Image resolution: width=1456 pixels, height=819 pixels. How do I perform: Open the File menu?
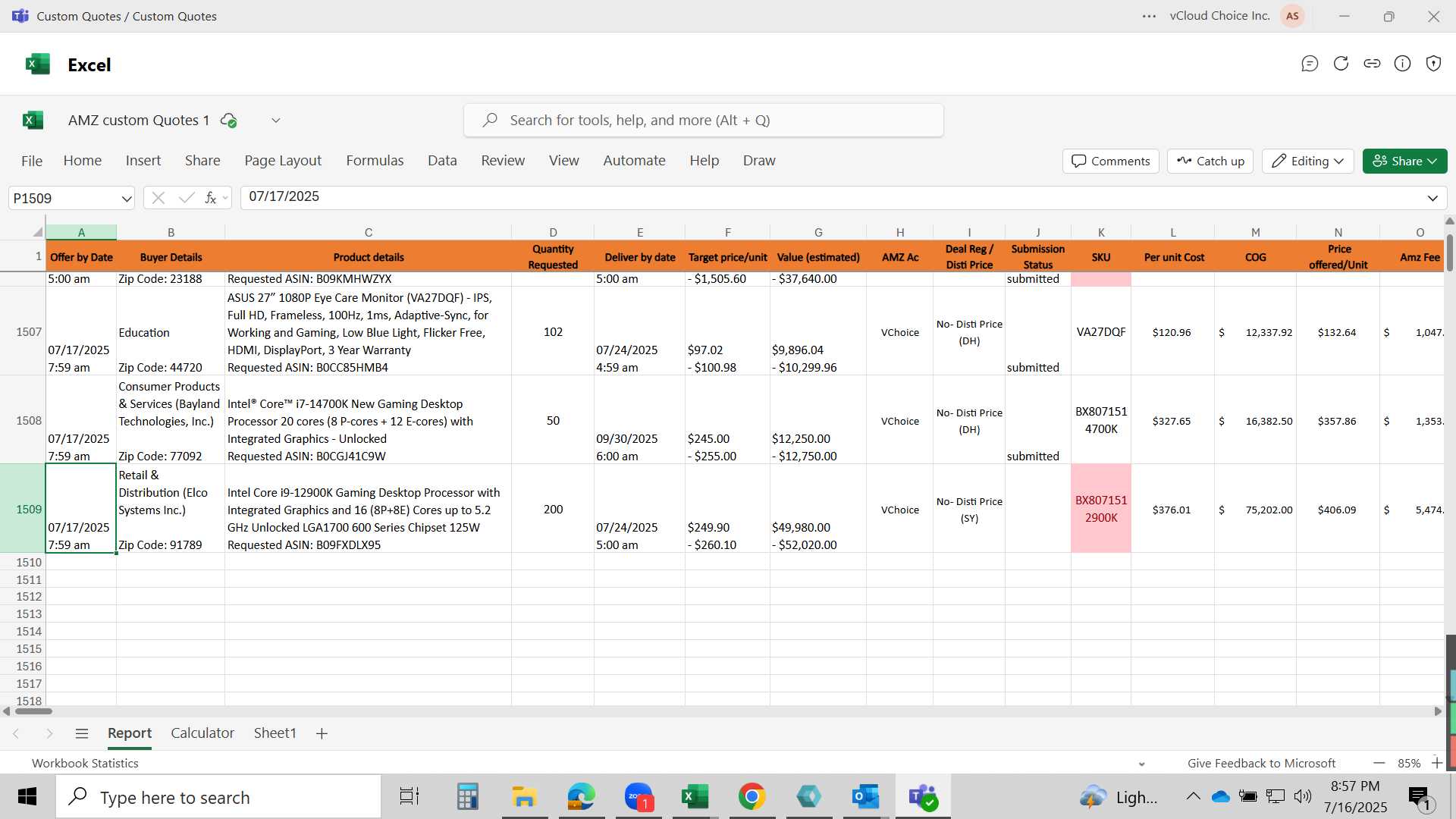click(x=32, y=161)
